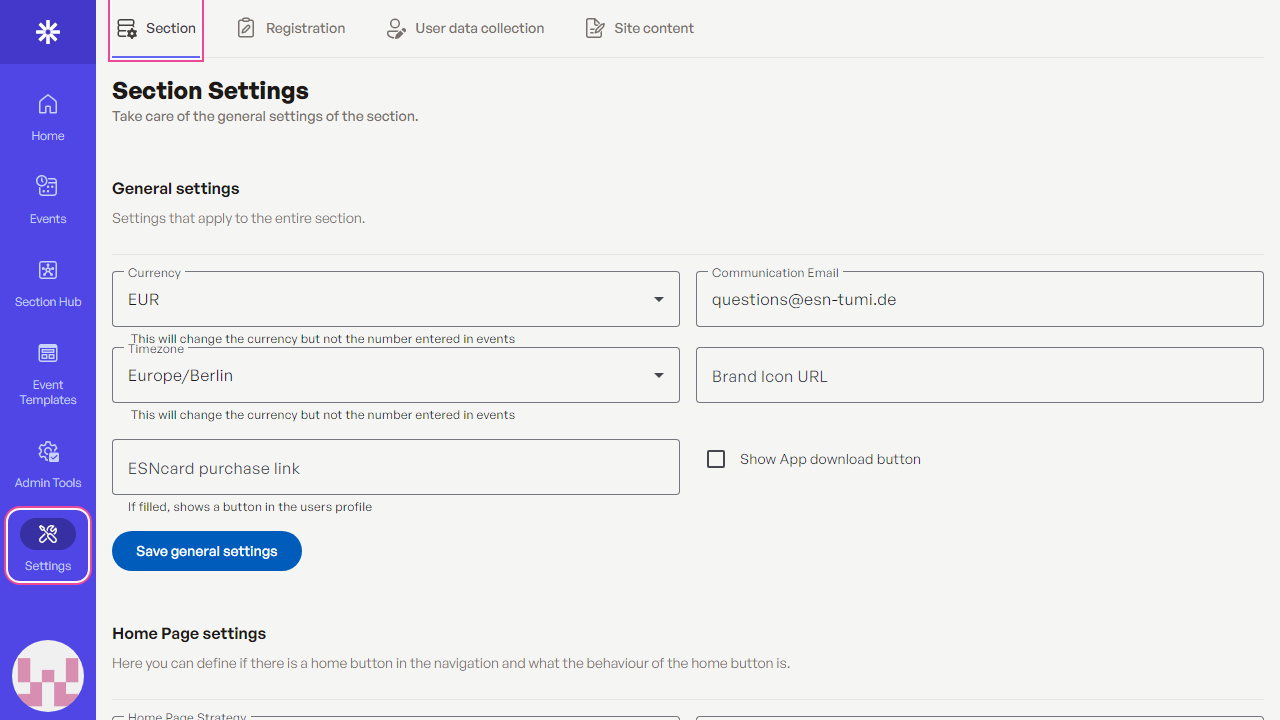Viewport: 1280px width, 720px height.
Task: Expand the Currency dropdown
Action: click(x=658, y=299)
